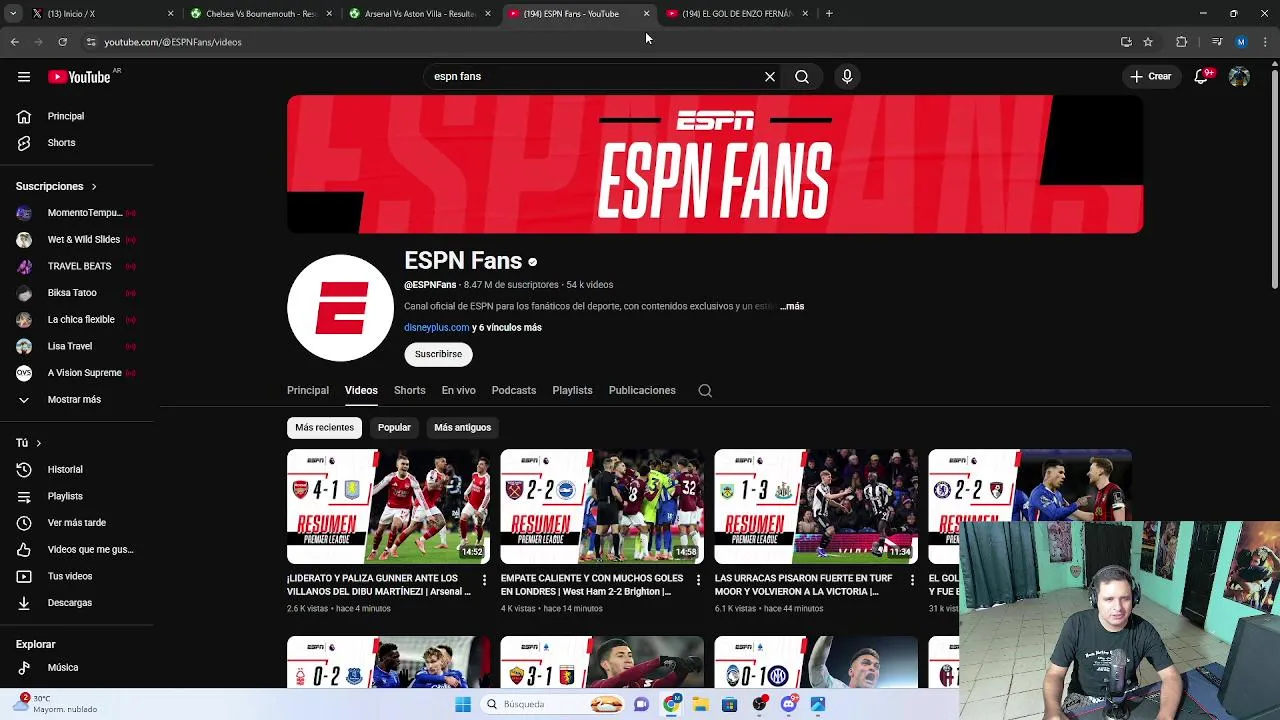Open Ver más tarde
The width and height of the screenshot is (1280, 720).
click(x=78, y=522)
